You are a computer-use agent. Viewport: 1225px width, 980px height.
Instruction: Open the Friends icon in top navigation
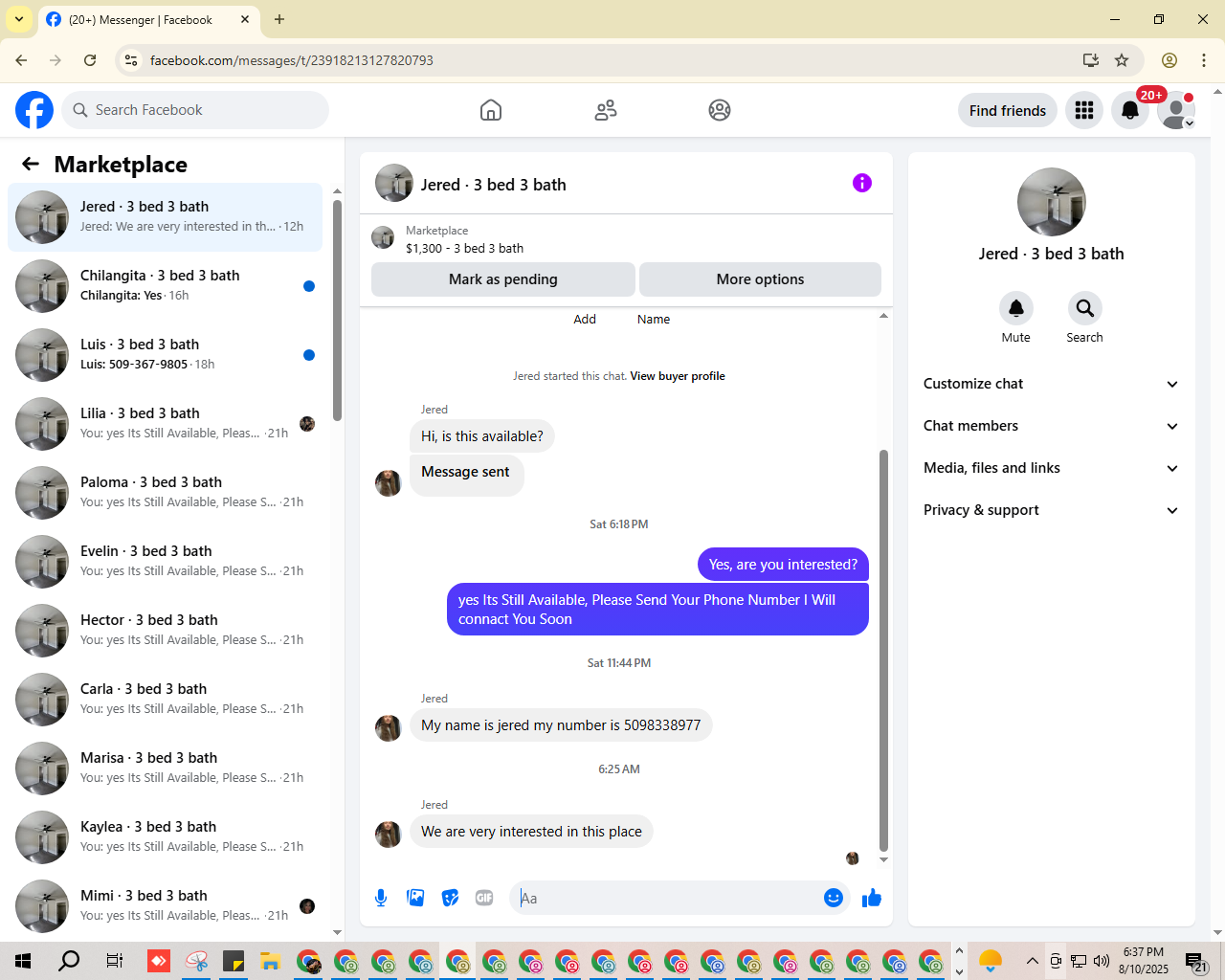606,110
